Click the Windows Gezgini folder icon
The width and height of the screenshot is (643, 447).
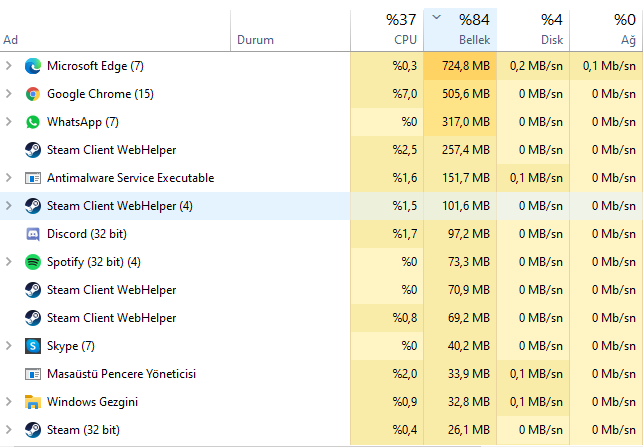(33, 402)
